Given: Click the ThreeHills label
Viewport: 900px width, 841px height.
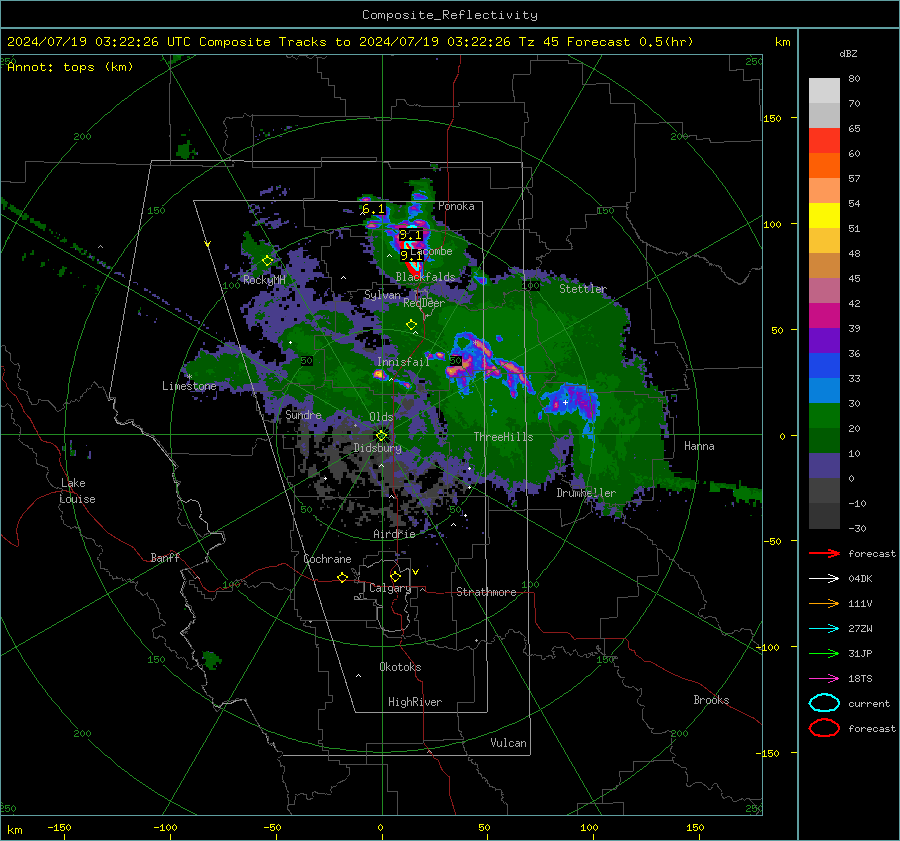Looking at the screenshot, I should coord(503,437).
